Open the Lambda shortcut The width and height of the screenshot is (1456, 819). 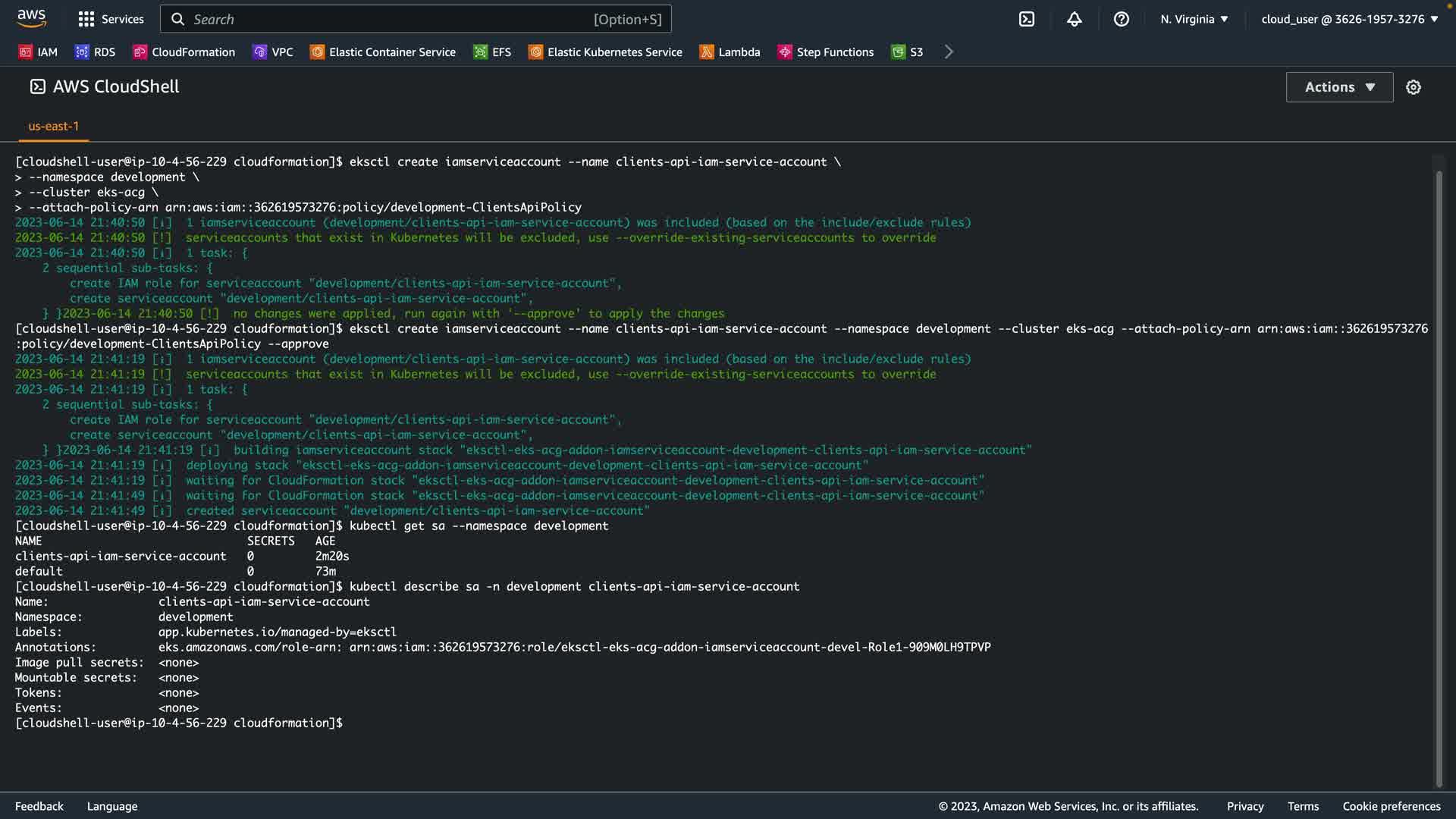[730, 52]
